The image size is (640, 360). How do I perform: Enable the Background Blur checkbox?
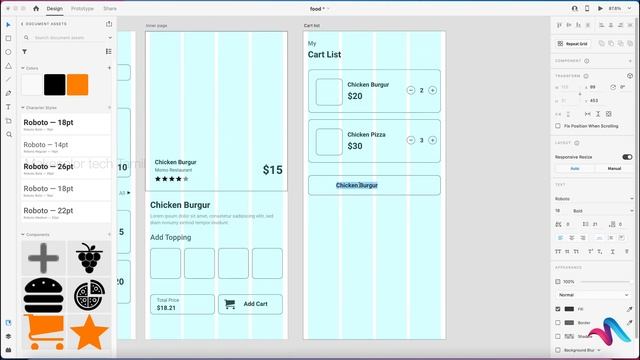tap(558, 350)
